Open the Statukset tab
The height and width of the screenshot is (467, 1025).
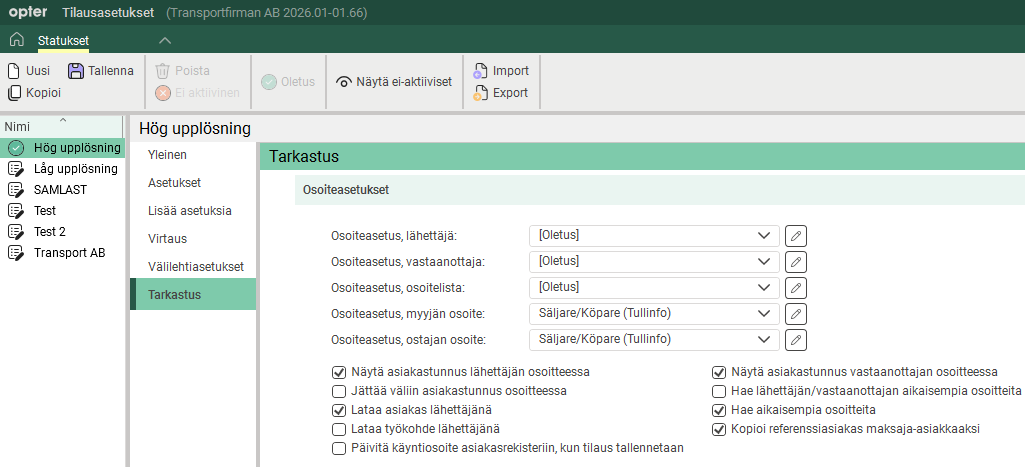coord(63,40)
